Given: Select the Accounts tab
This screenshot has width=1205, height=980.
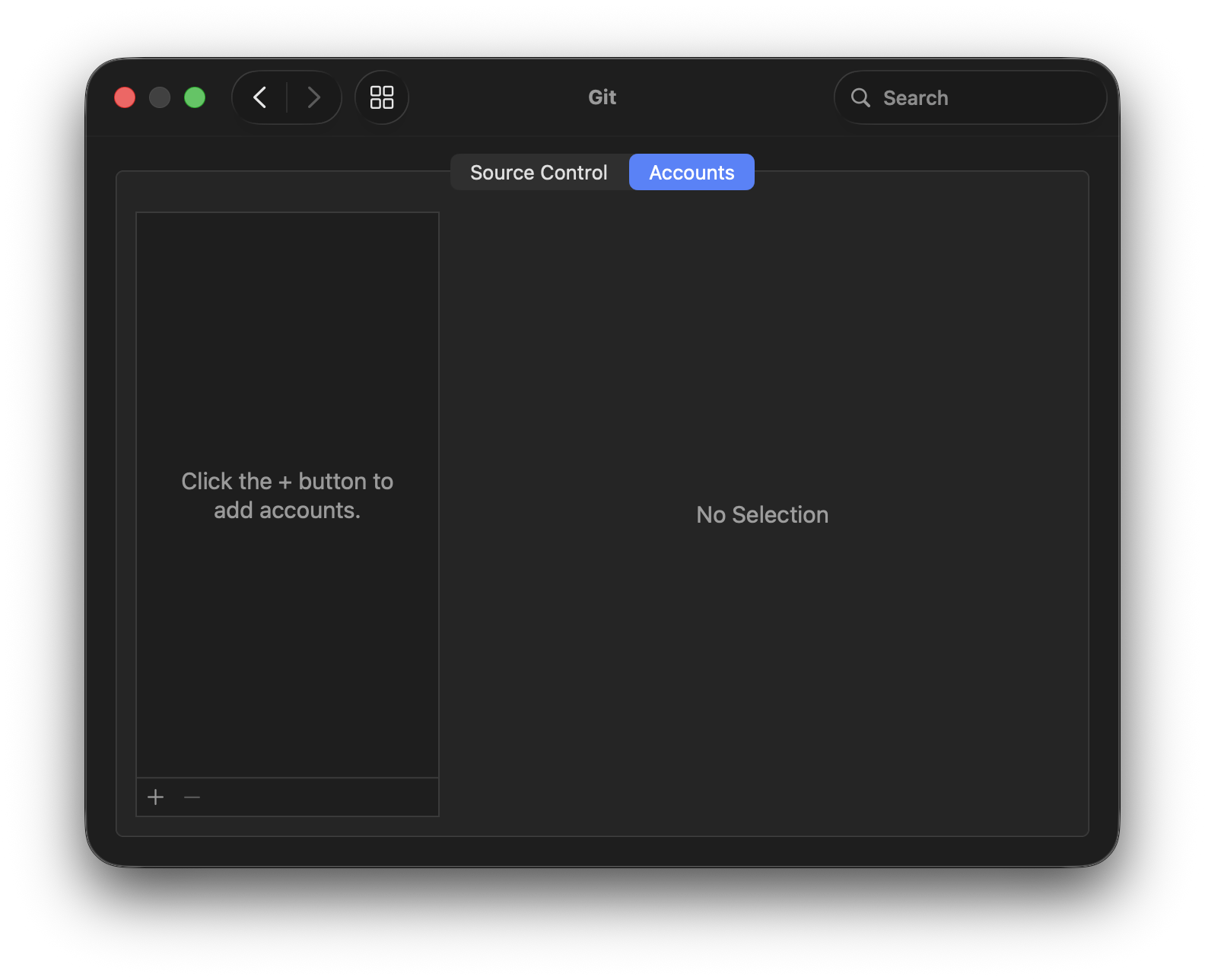Looking at the screenshot, I should coord(692,173).
